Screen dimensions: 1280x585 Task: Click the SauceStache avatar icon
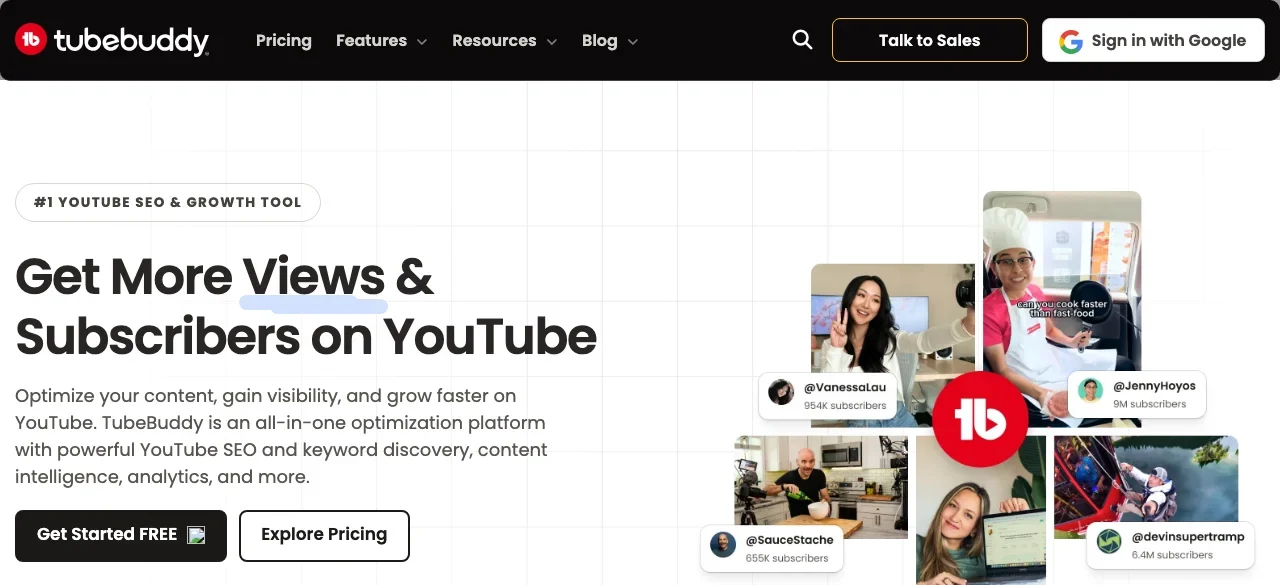[723, 544]
